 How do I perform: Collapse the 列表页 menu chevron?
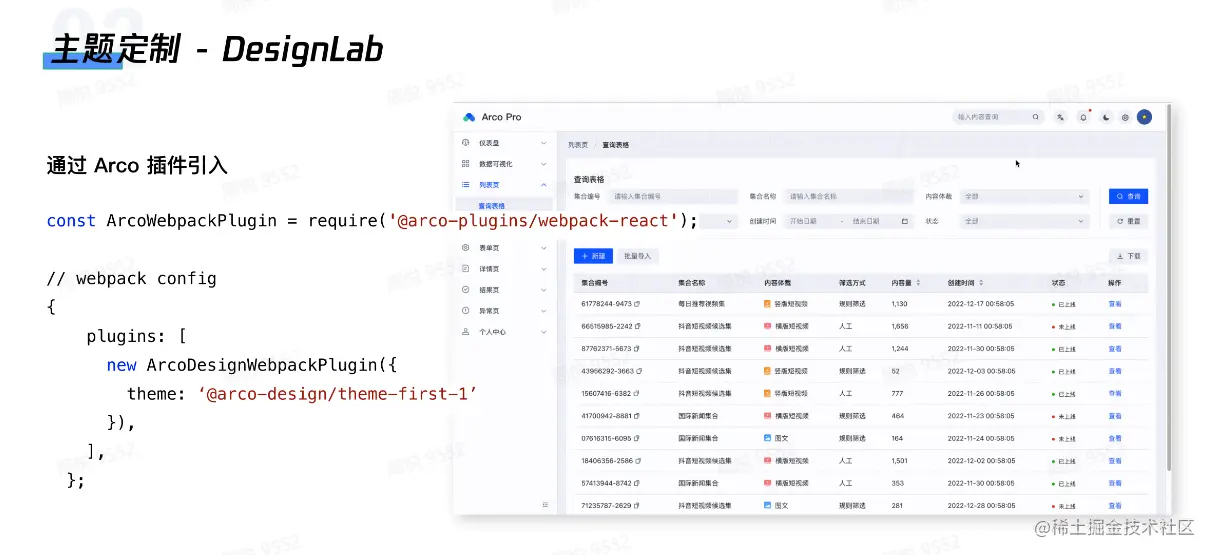(544, 185)
